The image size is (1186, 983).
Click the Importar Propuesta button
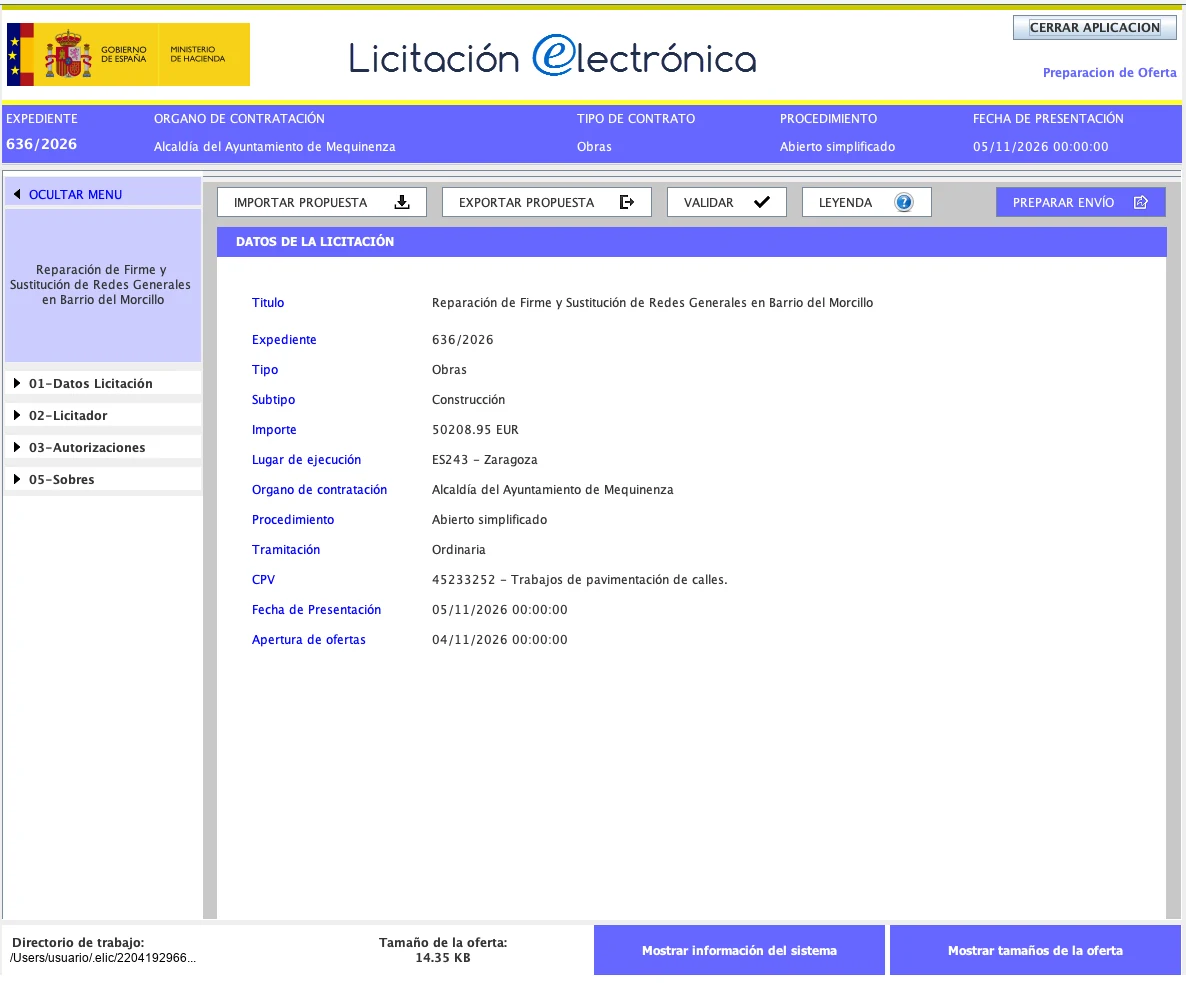pyautogui.click(x=321, y=202)
